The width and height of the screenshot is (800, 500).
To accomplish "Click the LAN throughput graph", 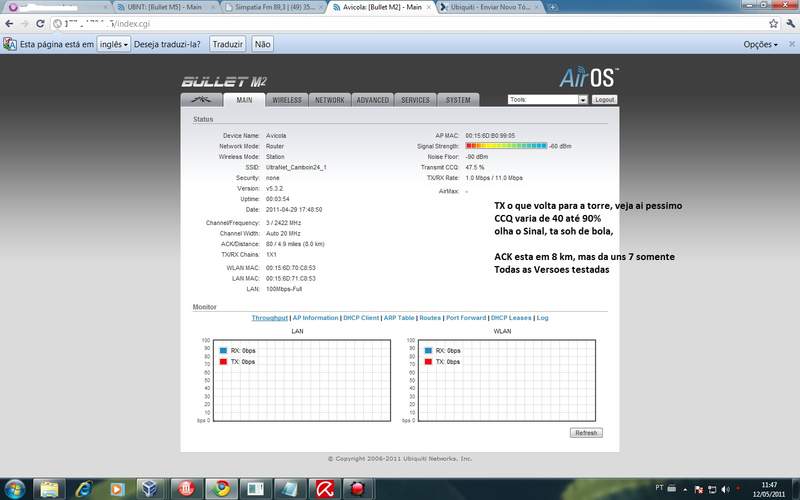I will pos(302,381).
